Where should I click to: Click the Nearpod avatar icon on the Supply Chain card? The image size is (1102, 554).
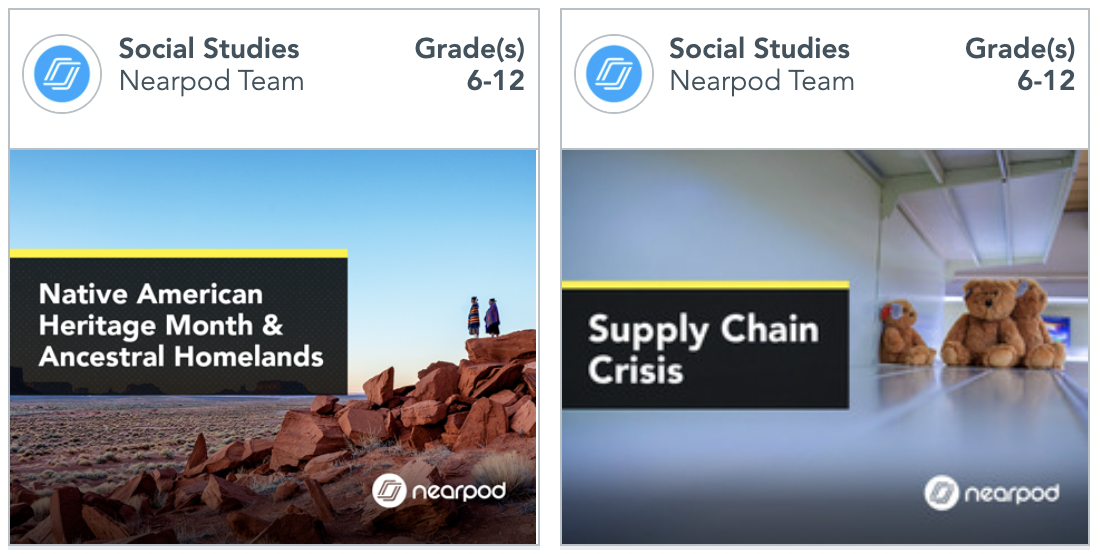(613, 73)
